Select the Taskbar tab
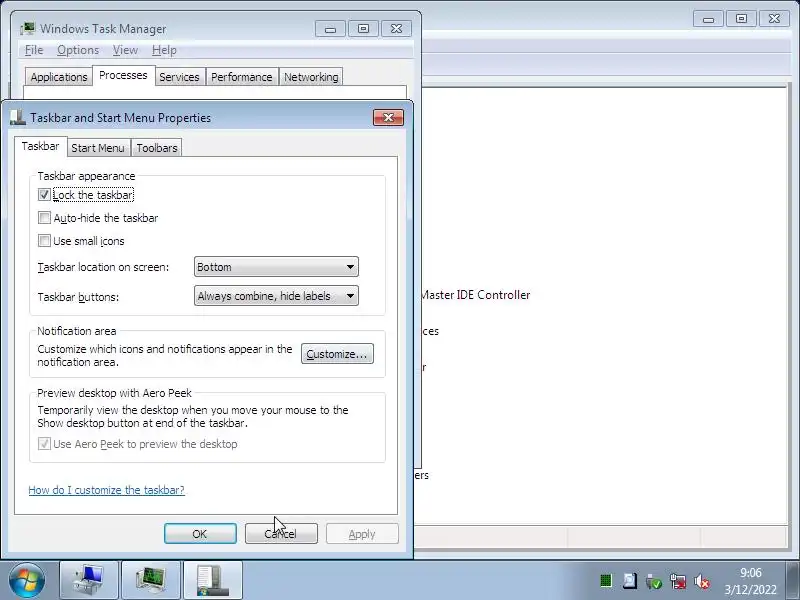Screen dimensions: 800x600 [x=40, y=146]
